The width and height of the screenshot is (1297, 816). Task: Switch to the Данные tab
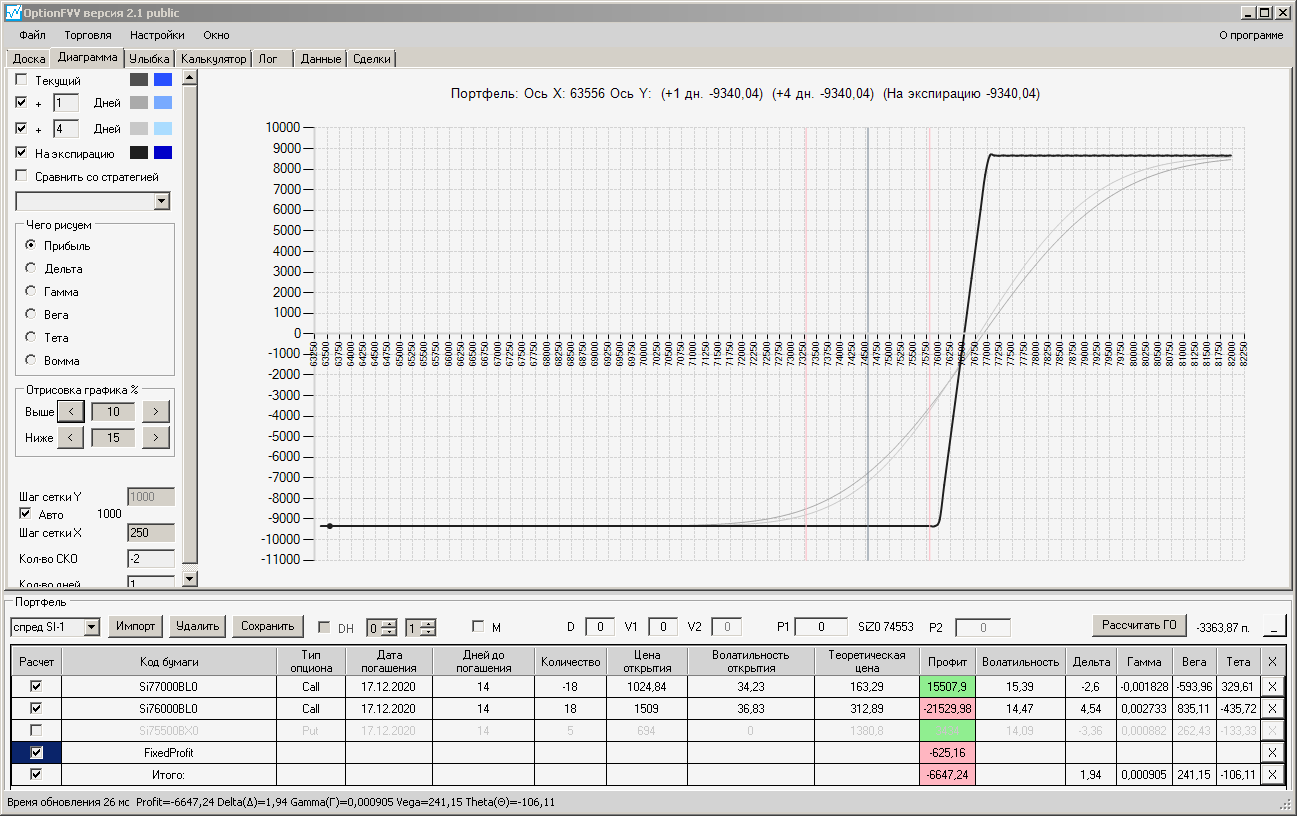(x=321, y=58)
